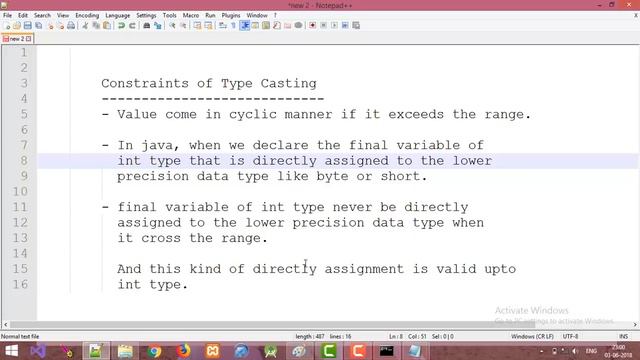Open Find with the binoculars icon
This screenshot has width=640, height=360.
[147, 25]
